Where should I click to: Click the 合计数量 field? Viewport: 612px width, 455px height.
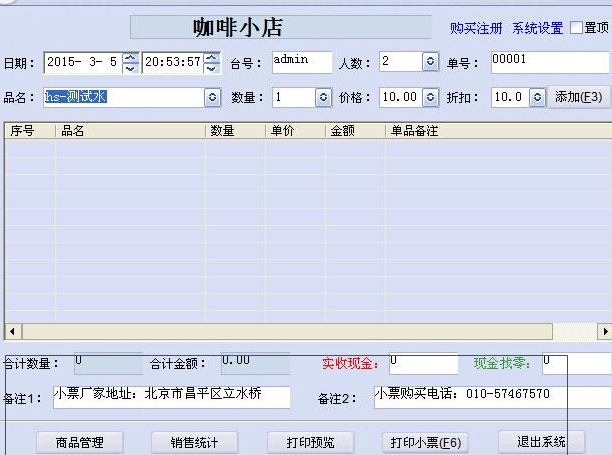click(109, 363)
